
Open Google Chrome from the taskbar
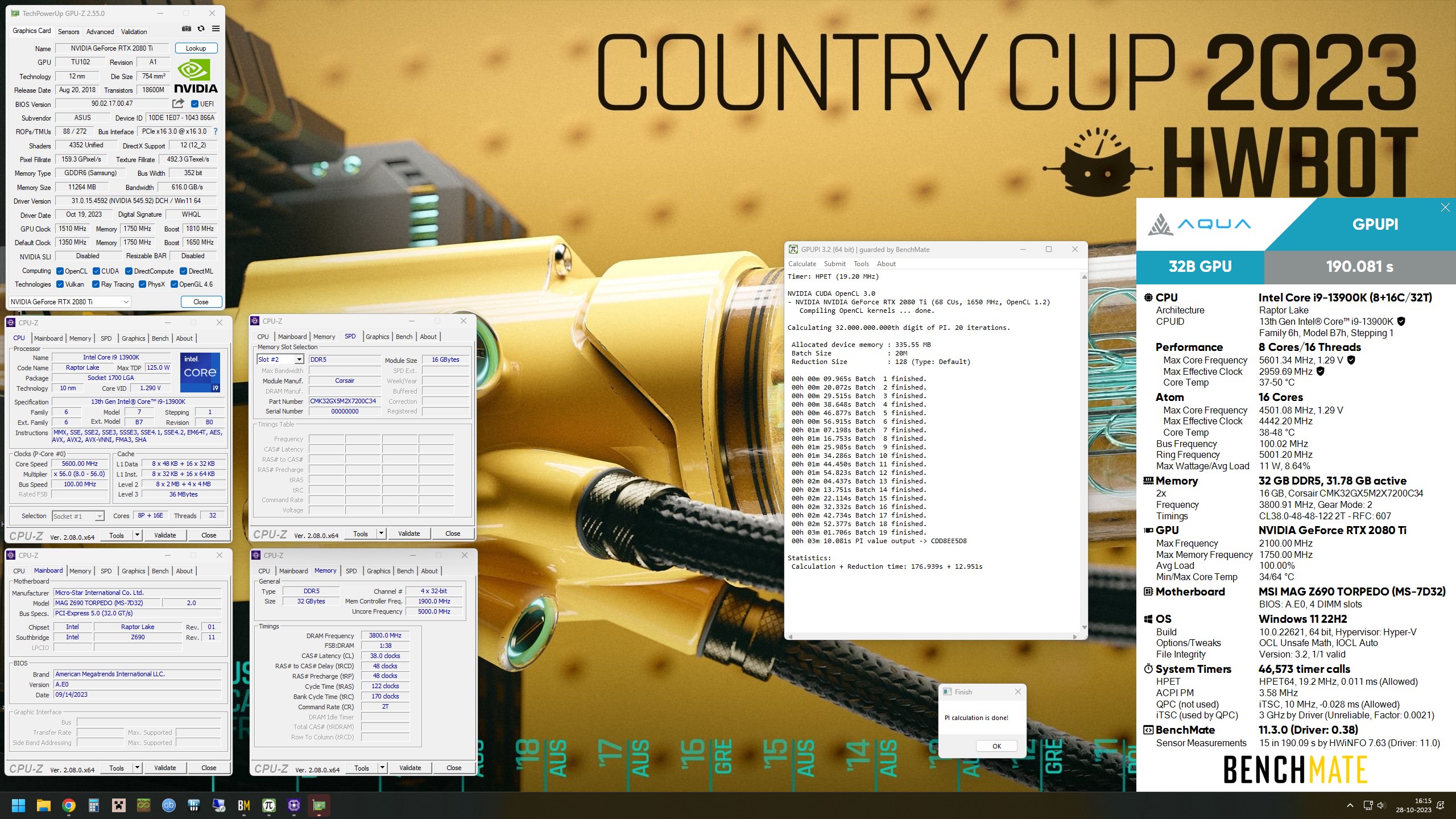click(x=69, y=805)
